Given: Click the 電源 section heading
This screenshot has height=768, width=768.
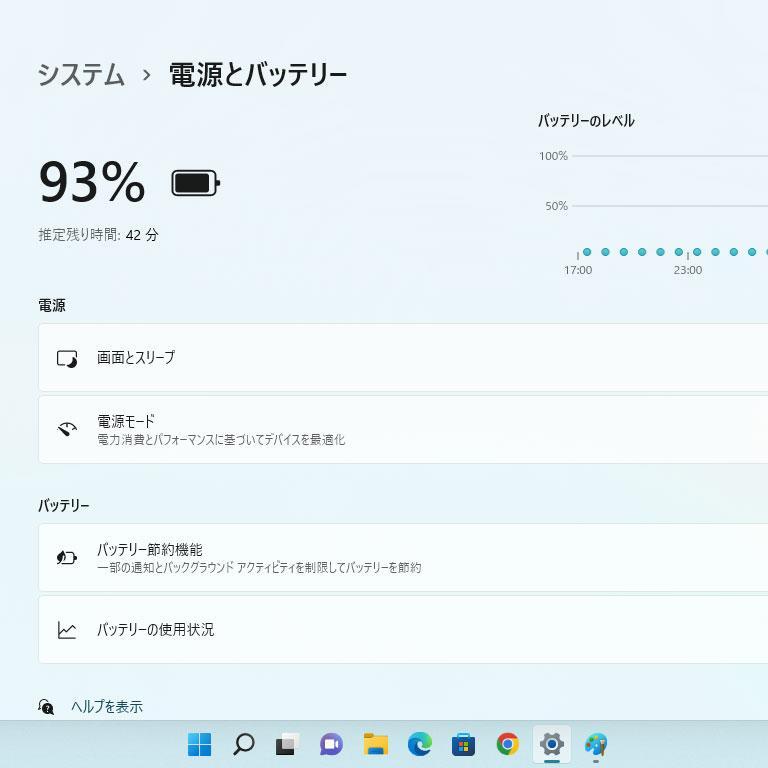Looking at the screenshot, I should (52, 306).
